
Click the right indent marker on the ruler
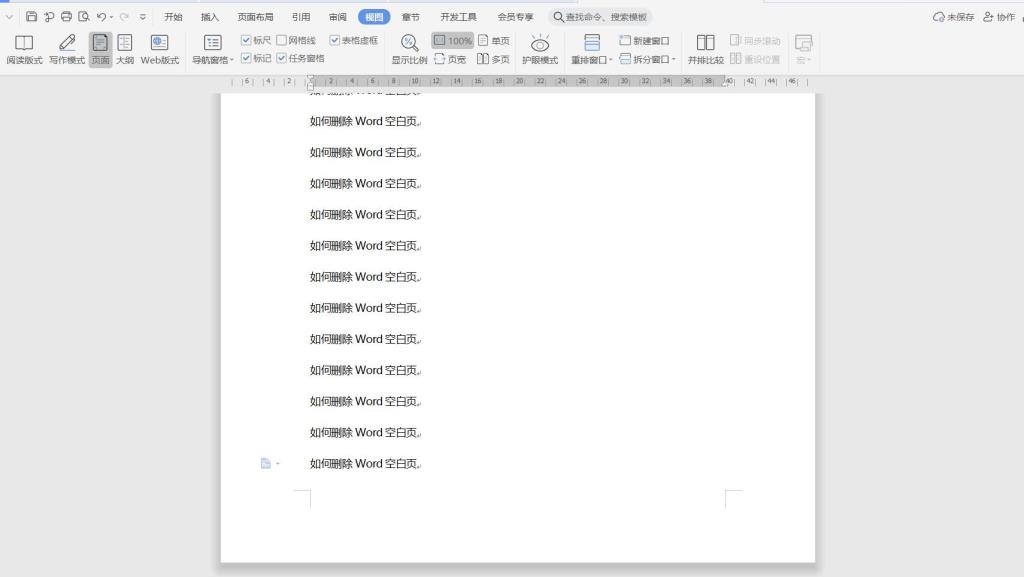[x=724, y=82]
